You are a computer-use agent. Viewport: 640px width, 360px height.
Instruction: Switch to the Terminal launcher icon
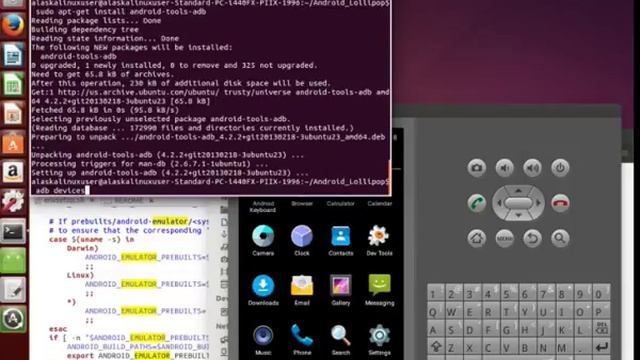click(x=13, y=231)
